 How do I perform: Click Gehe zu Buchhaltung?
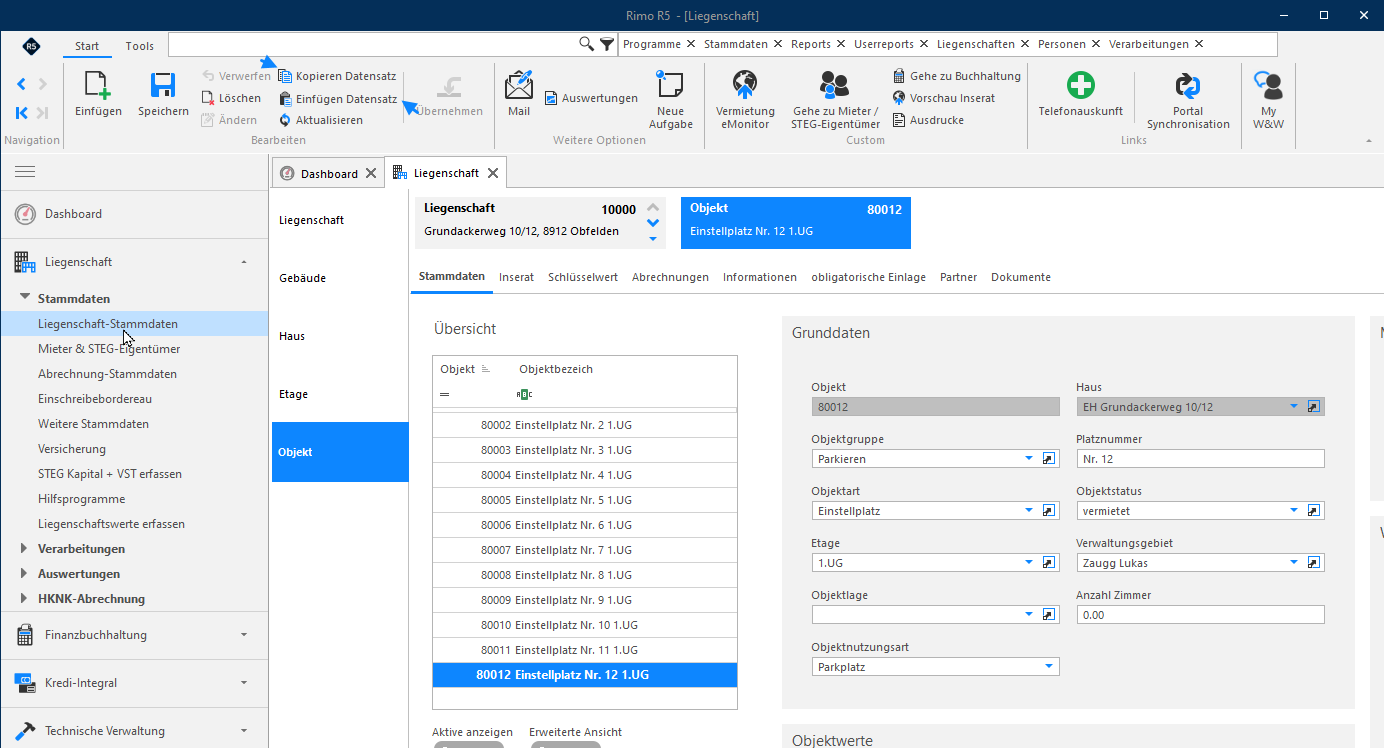957,76
